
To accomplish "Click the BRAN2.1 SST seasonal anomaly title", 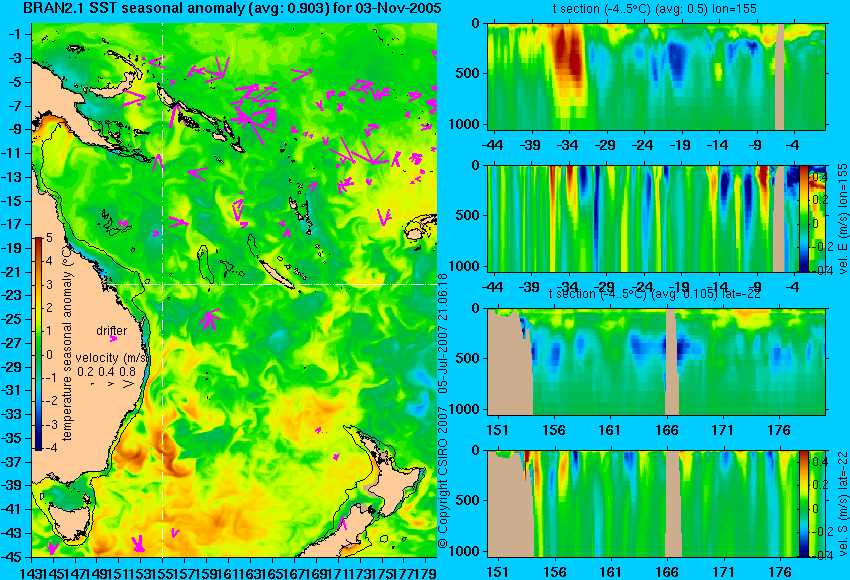I will (x=233, y=8).
